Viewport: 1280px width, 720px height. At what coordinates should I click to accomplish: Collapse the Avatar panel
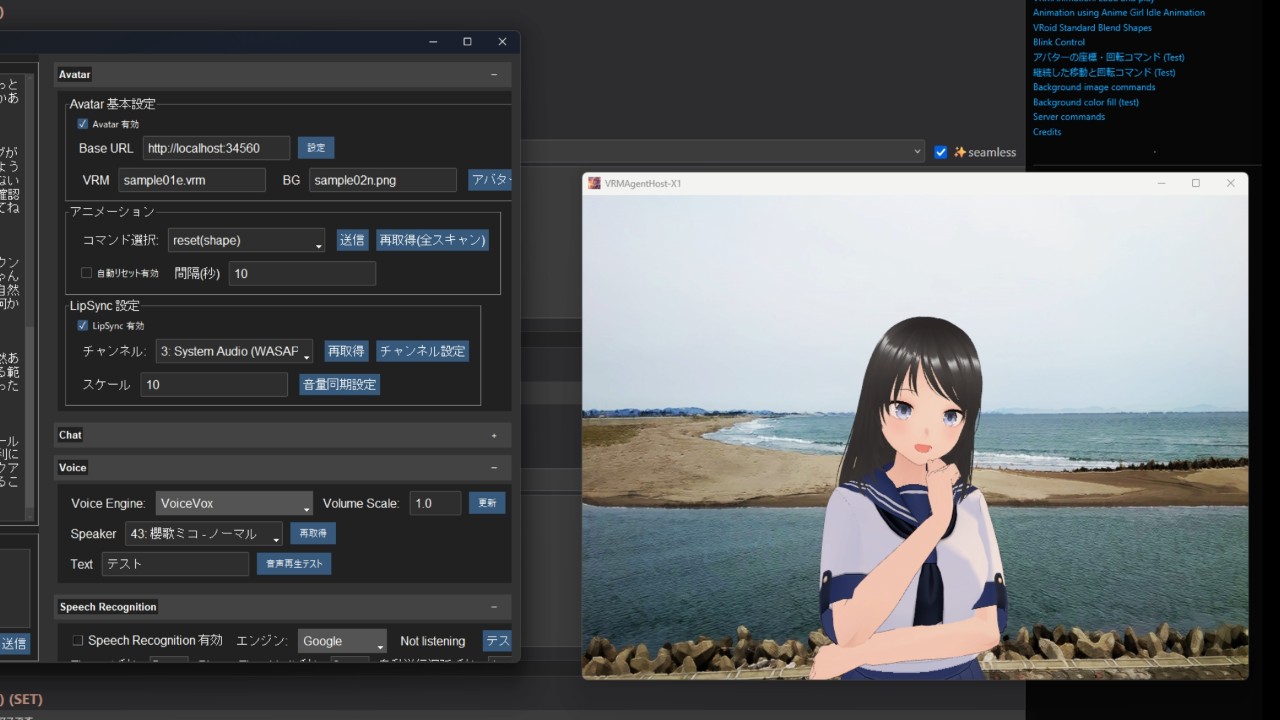click(493, 74)
